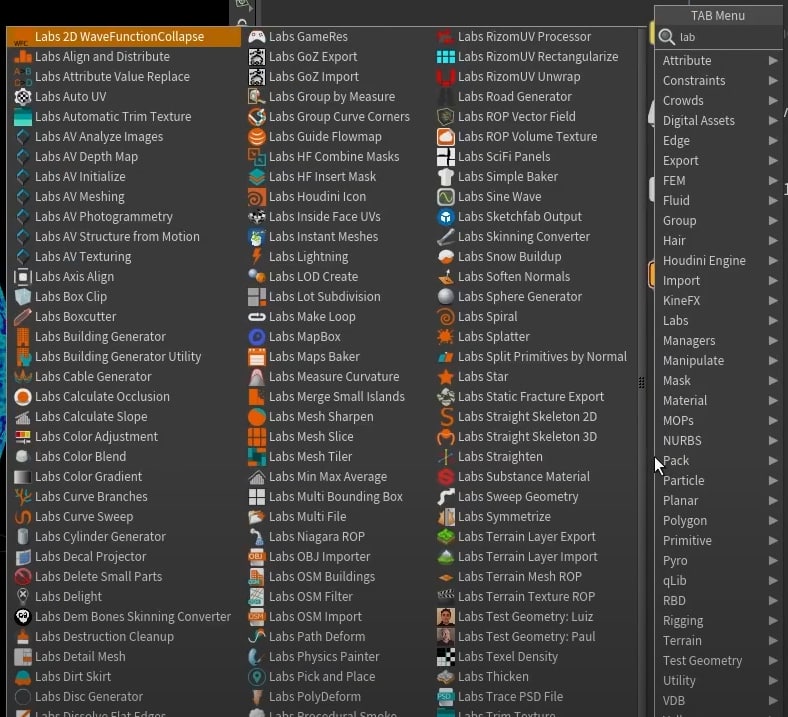Click the results list vertical scrollbar
Image resolution: width=788 pixels, height=717 pixels.
pyautogui.click(x=642, y=372)
